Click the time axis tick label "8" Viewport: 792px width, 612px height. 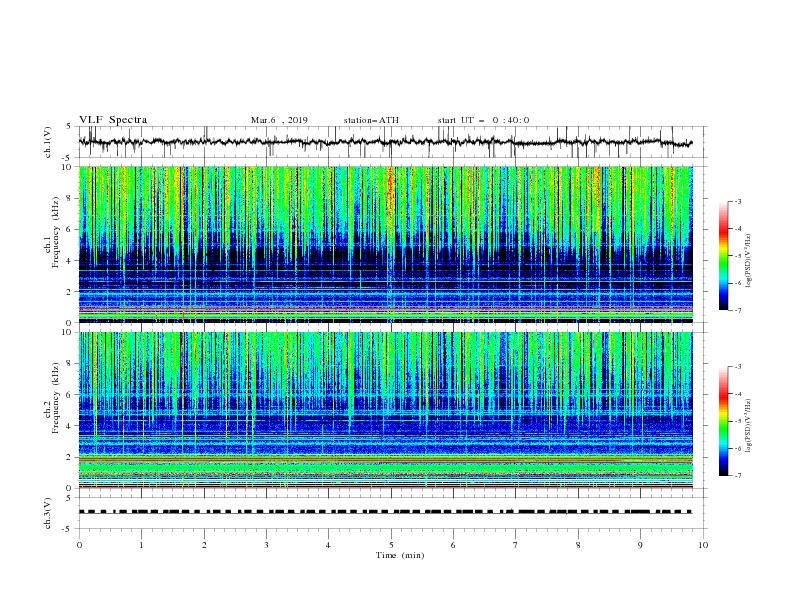(578, 545)
